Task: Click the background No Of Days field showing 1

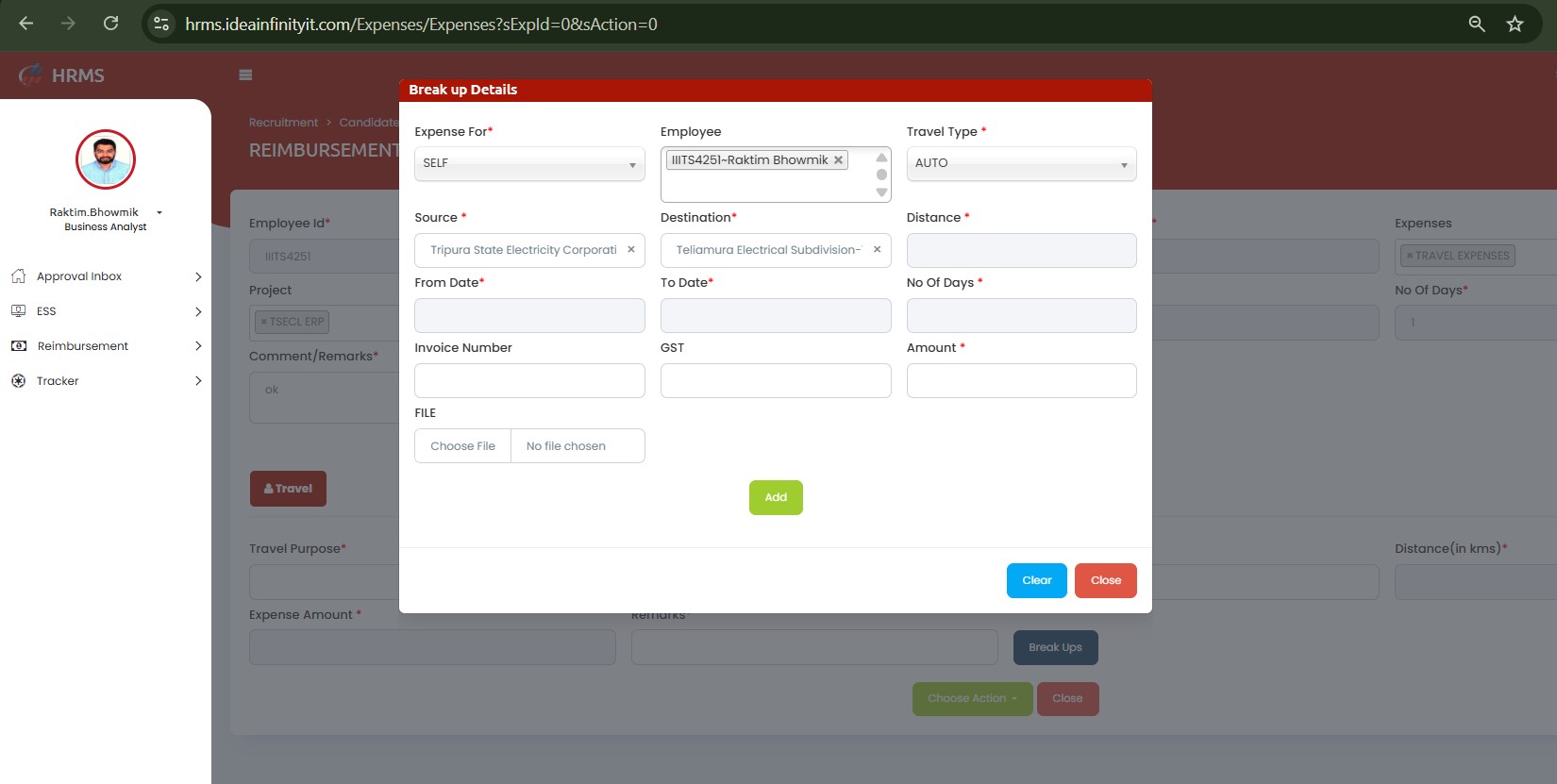Action: click(x=1476, y=323)
